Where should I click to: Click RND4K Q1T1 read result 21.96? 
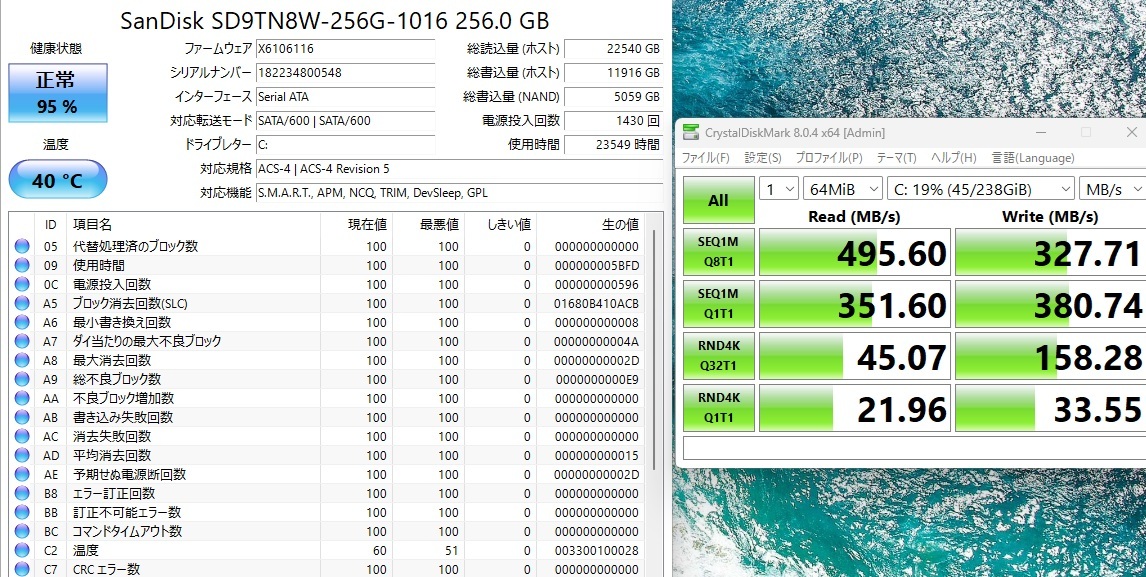[854, 408]
